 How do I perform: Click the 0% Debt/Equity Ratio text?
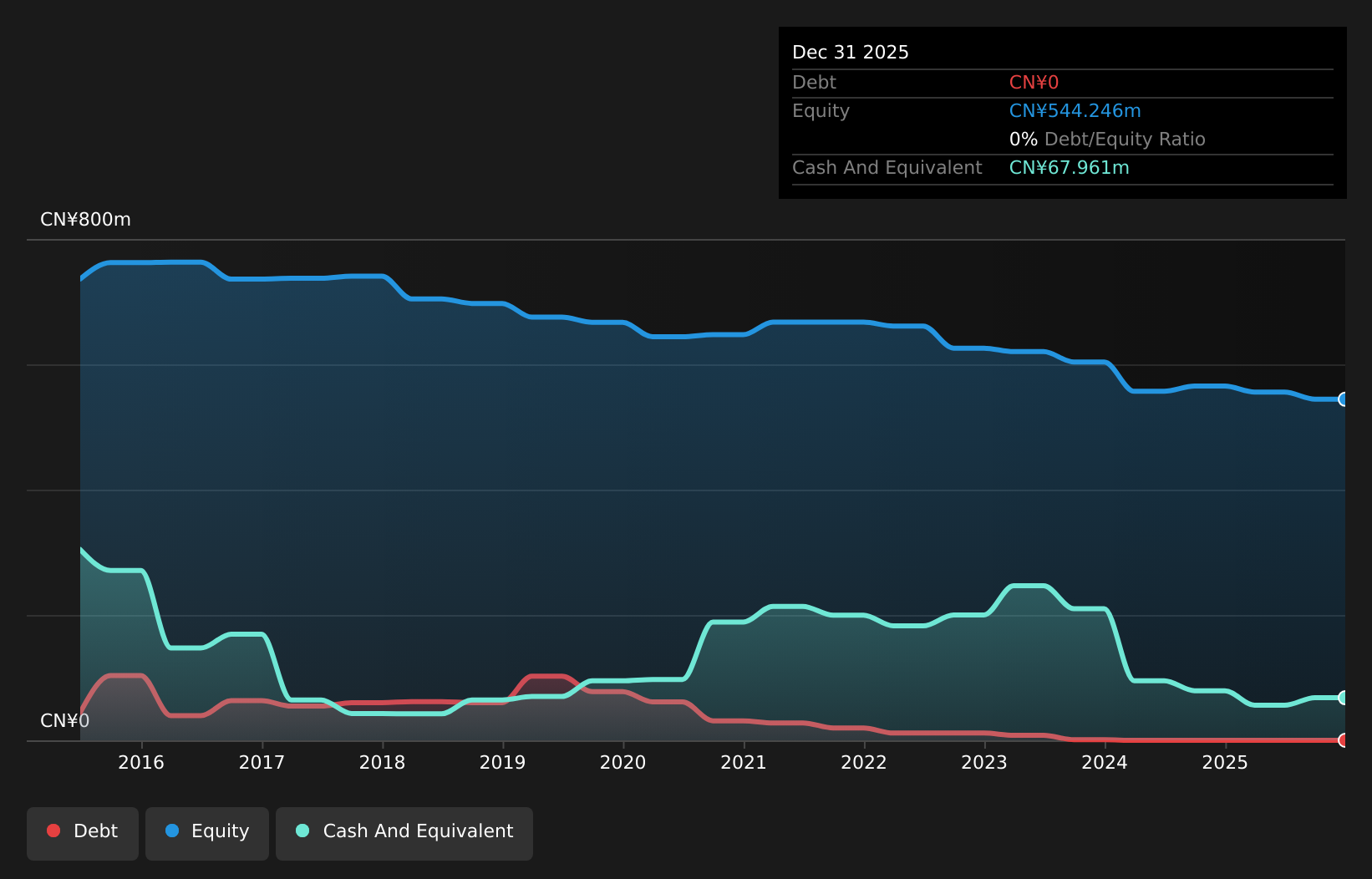1107,140
